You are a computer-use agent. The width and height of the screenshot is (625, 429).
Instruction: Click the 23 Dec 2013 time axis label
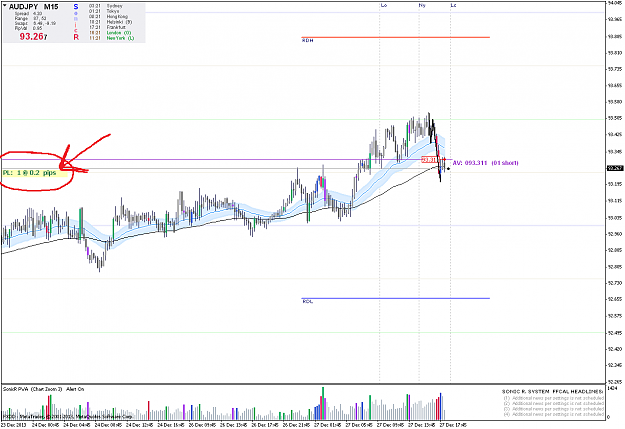[x=12, y=425]
